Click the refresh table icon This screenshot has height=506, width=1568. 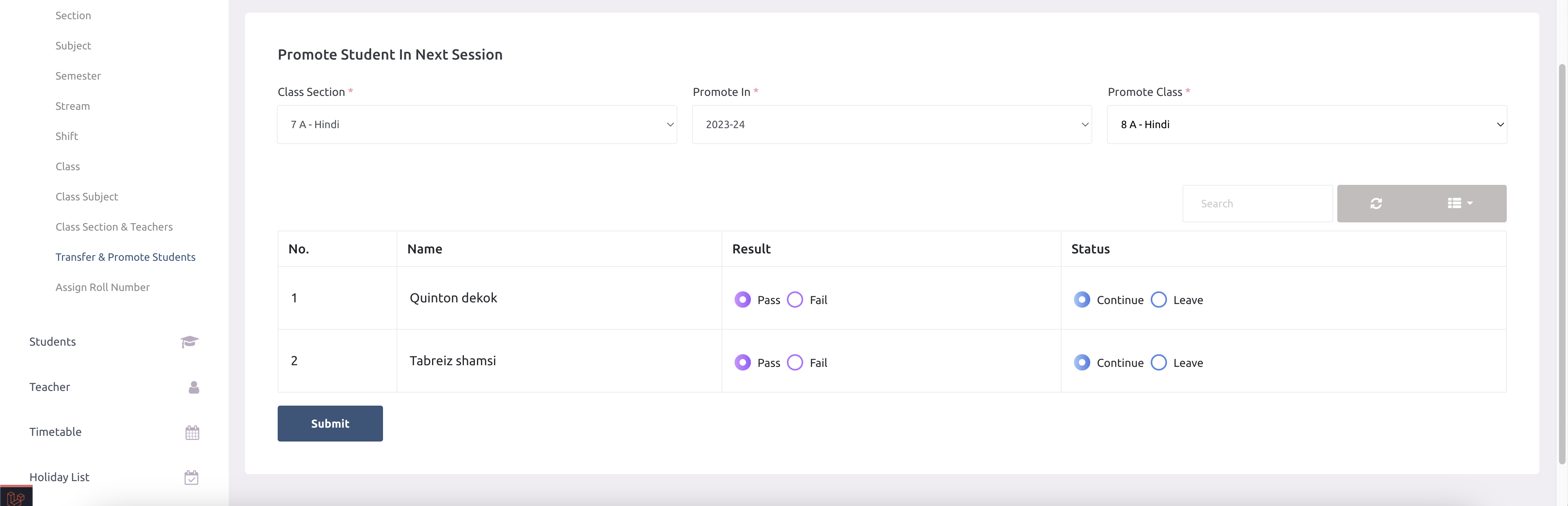pos(1376,203)
